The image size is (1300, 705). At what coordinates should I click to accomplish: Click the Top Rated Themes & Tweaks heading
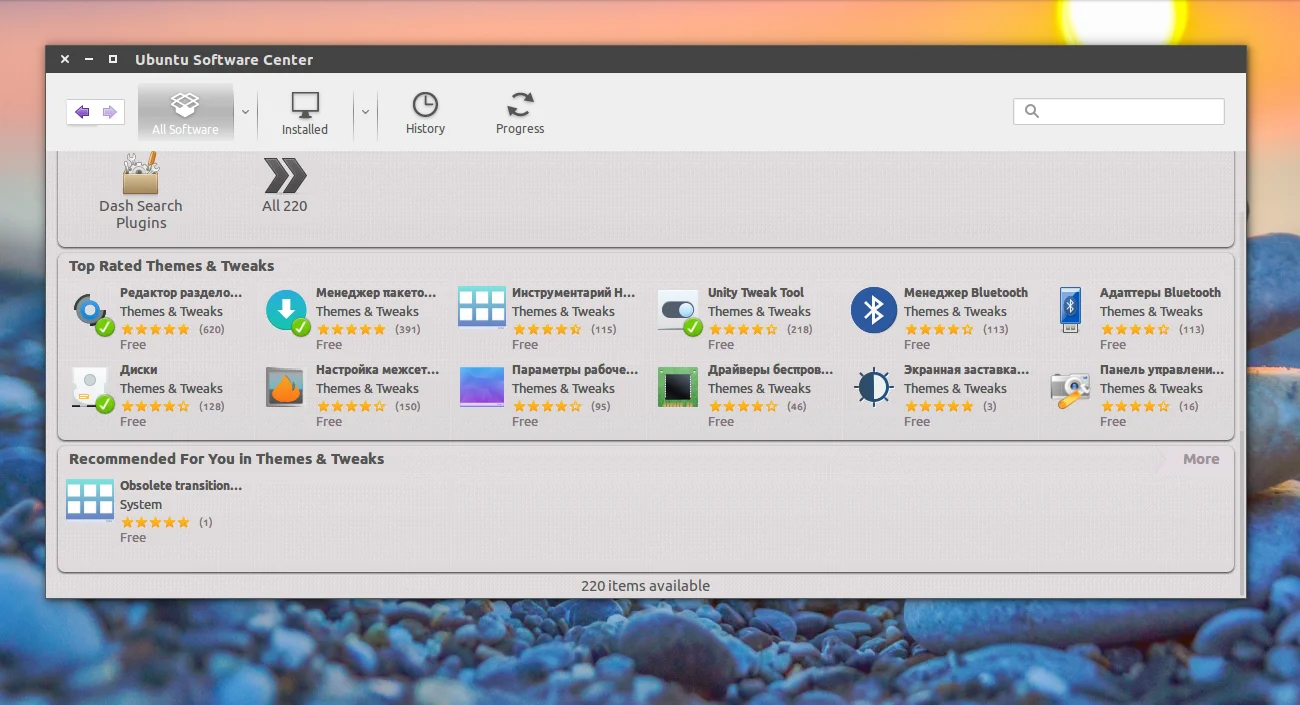pyautogui.click(x=171, y=266)
